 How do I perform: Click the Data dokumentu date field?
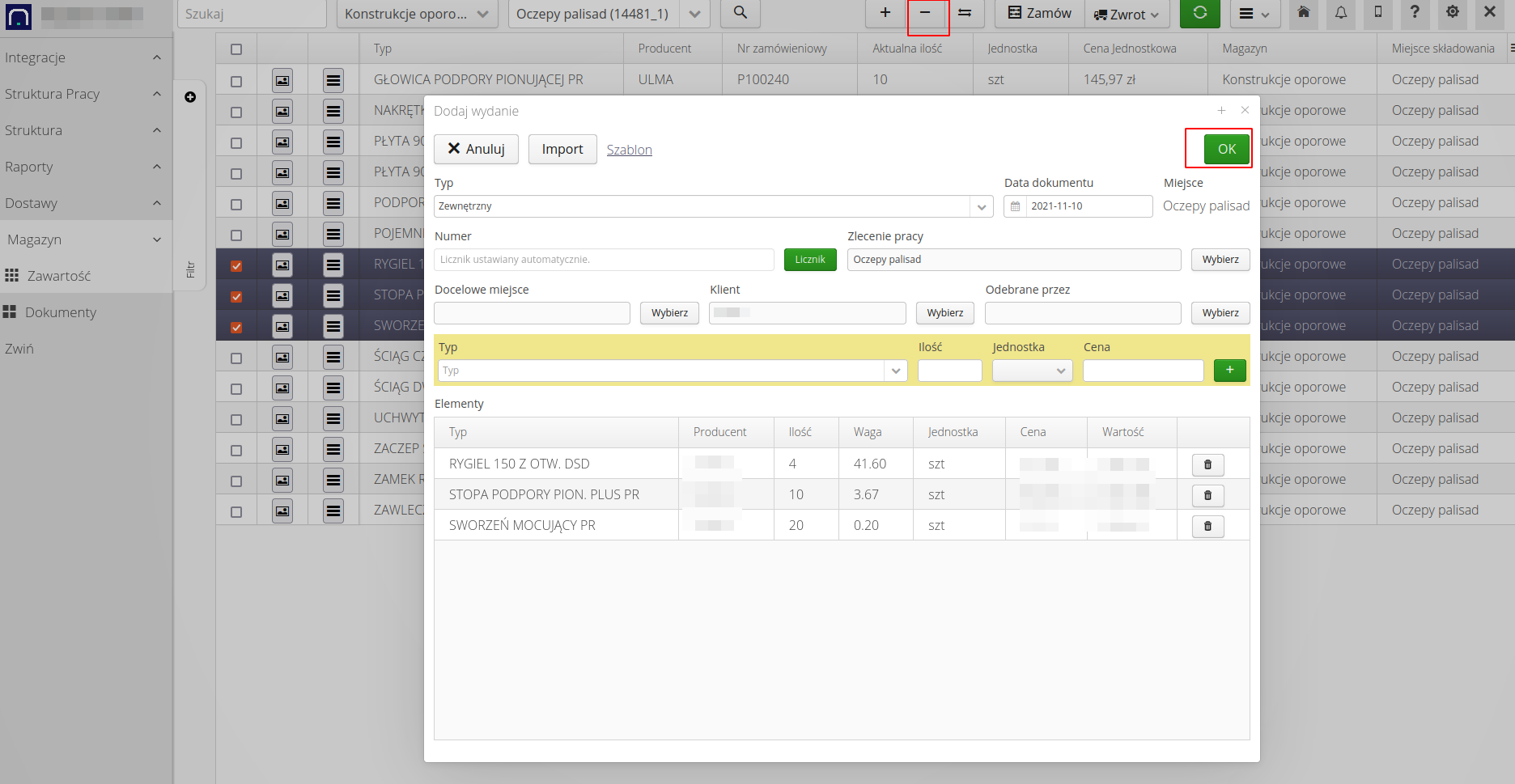click(1087, 206)
